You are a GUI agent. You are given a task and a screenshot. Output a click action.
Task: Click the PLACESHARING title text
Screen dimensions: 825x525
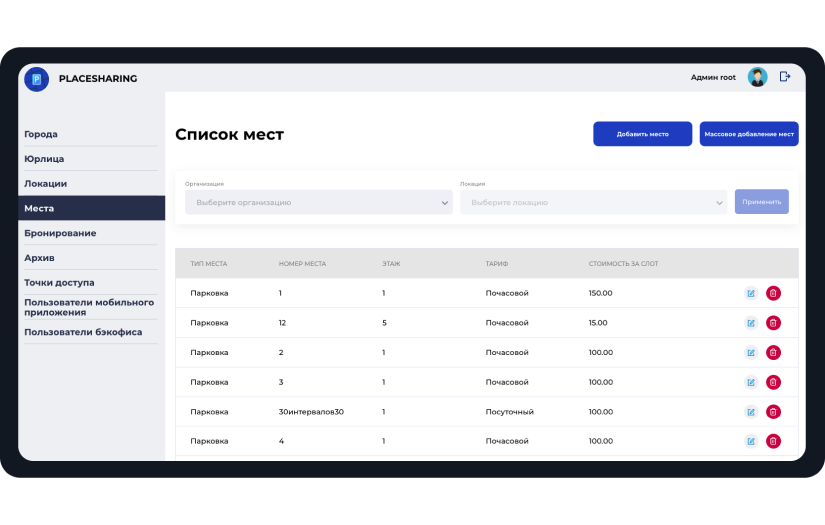pos(98,78)
